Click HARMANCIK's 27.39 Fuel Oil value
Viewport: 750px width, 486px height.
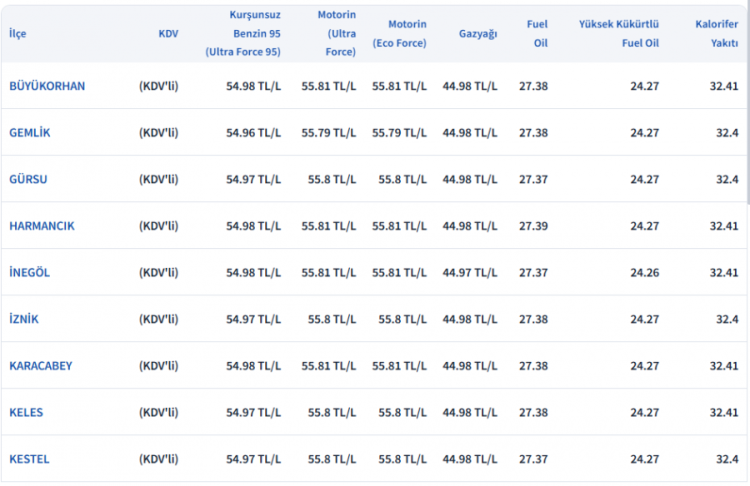[x=533, y=226]
